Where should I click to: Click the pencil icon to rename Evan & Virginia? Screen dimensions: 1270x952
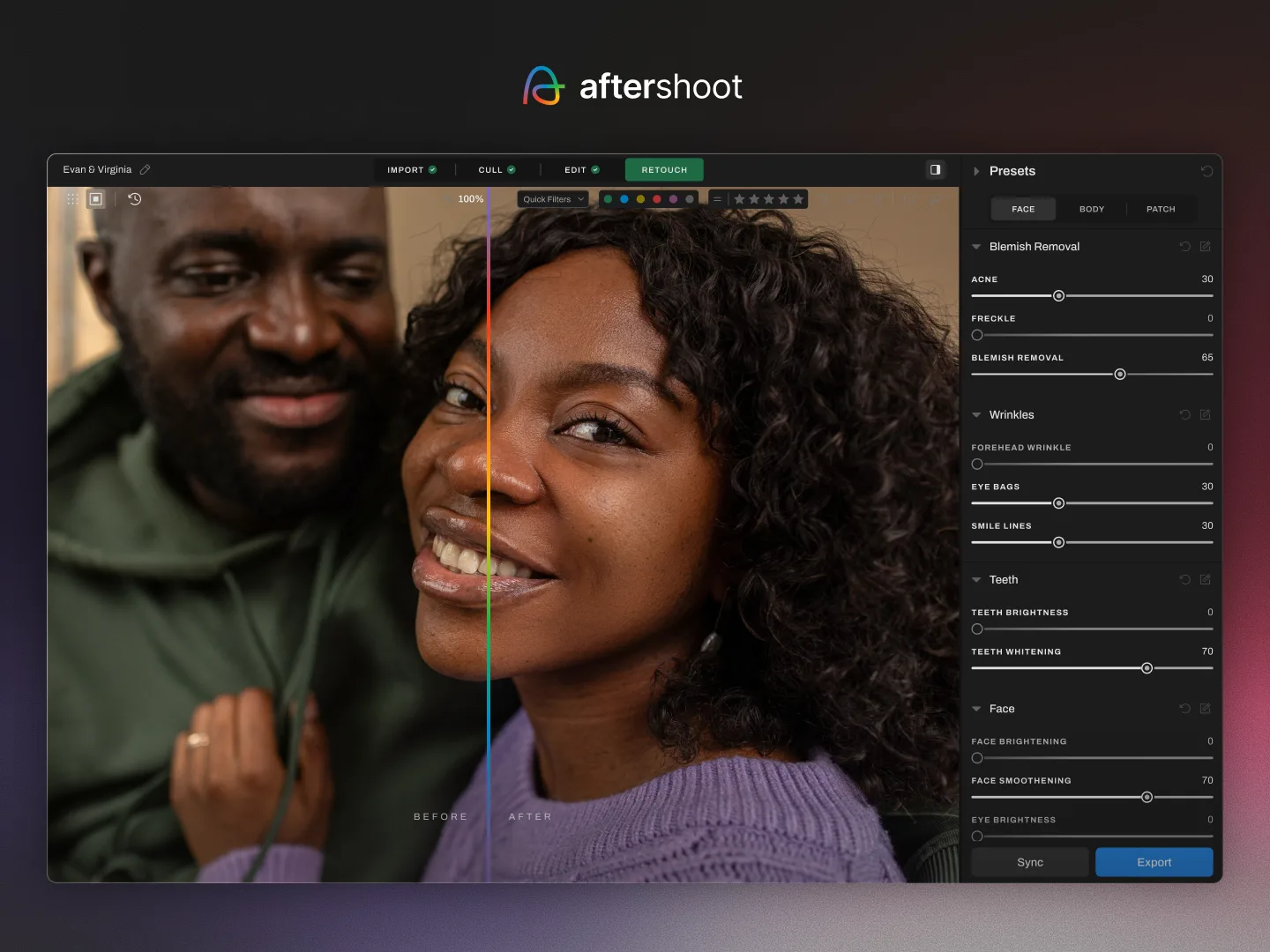pyautogui.click(x=146, y=169)
